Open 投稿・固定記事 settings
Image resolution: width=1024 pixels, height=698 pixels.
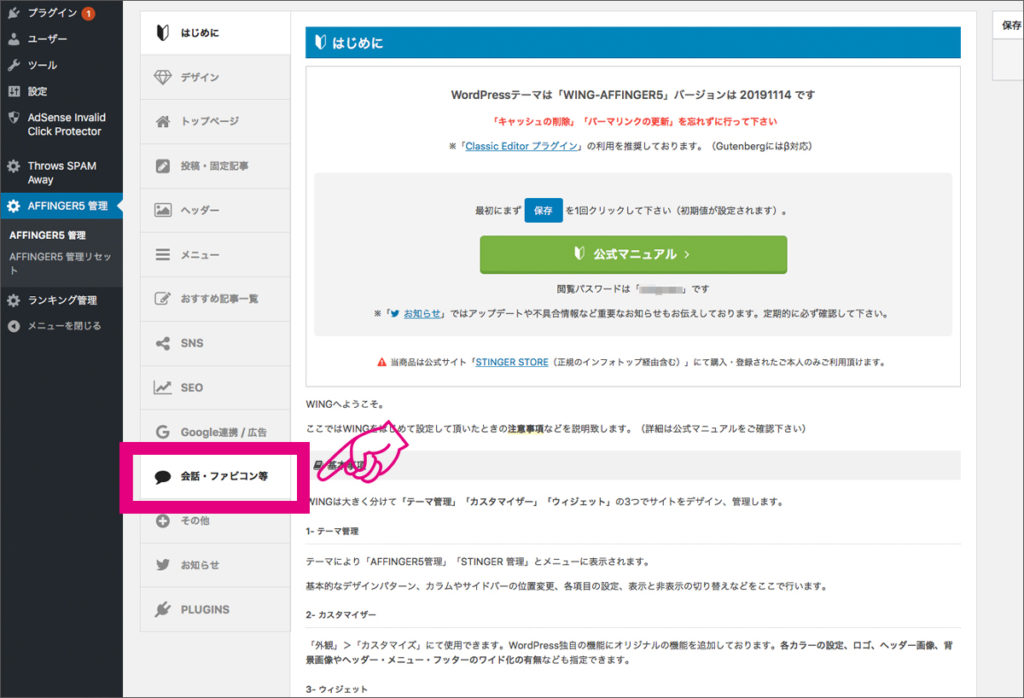pyautogui.click(x=215, y=165)
